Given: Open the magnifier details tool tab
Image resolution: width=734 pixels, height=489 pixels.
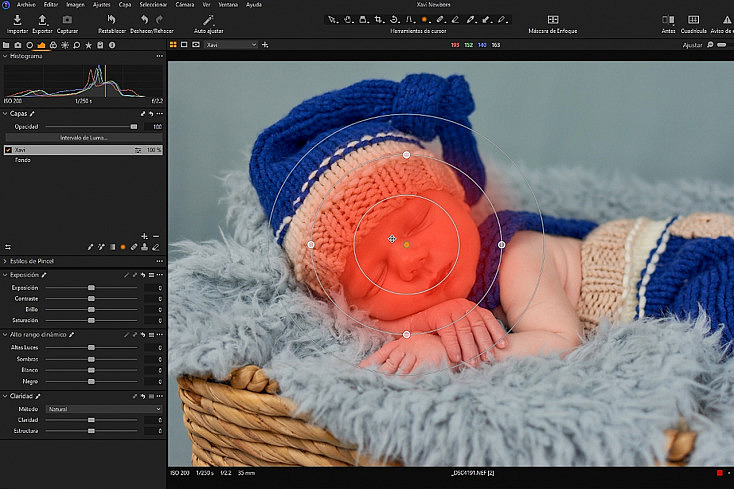Looking at the screenshot, I should (x=76, y=45).
